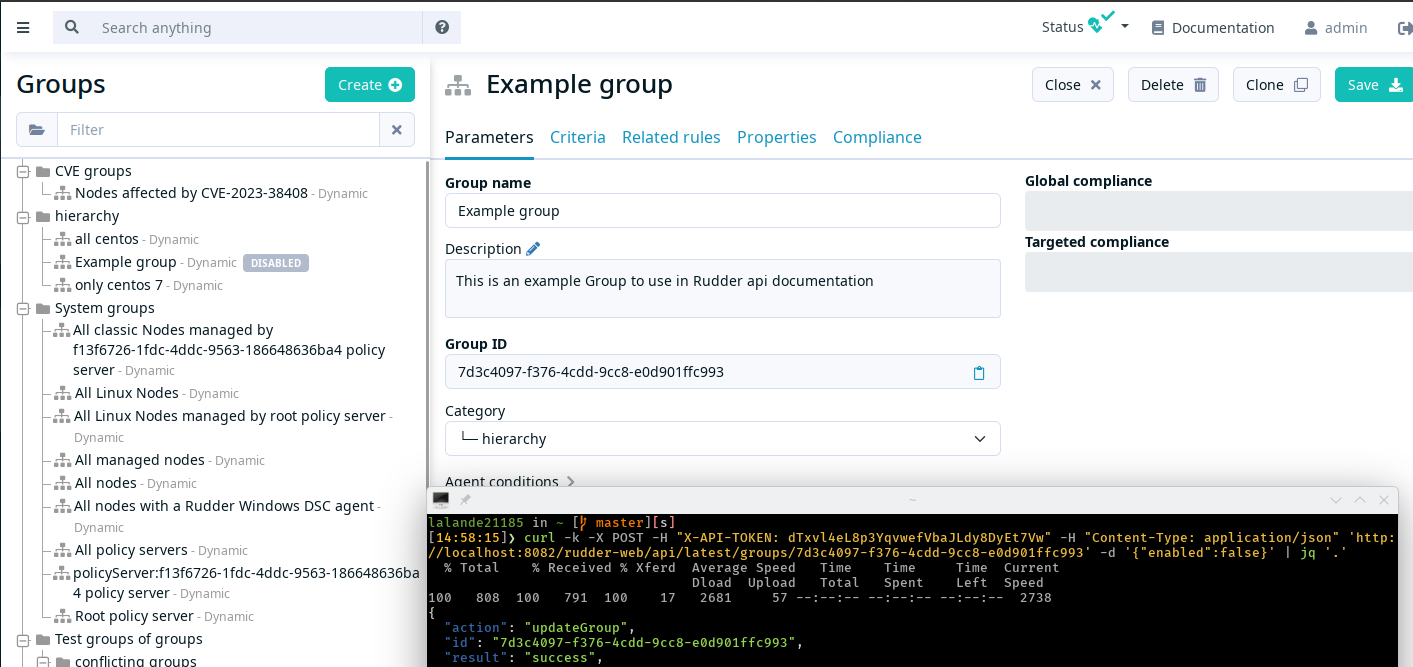Open the Compliance tab
Image resolution: width=1413 pixels, height=667 pixels.
[877, 137]
